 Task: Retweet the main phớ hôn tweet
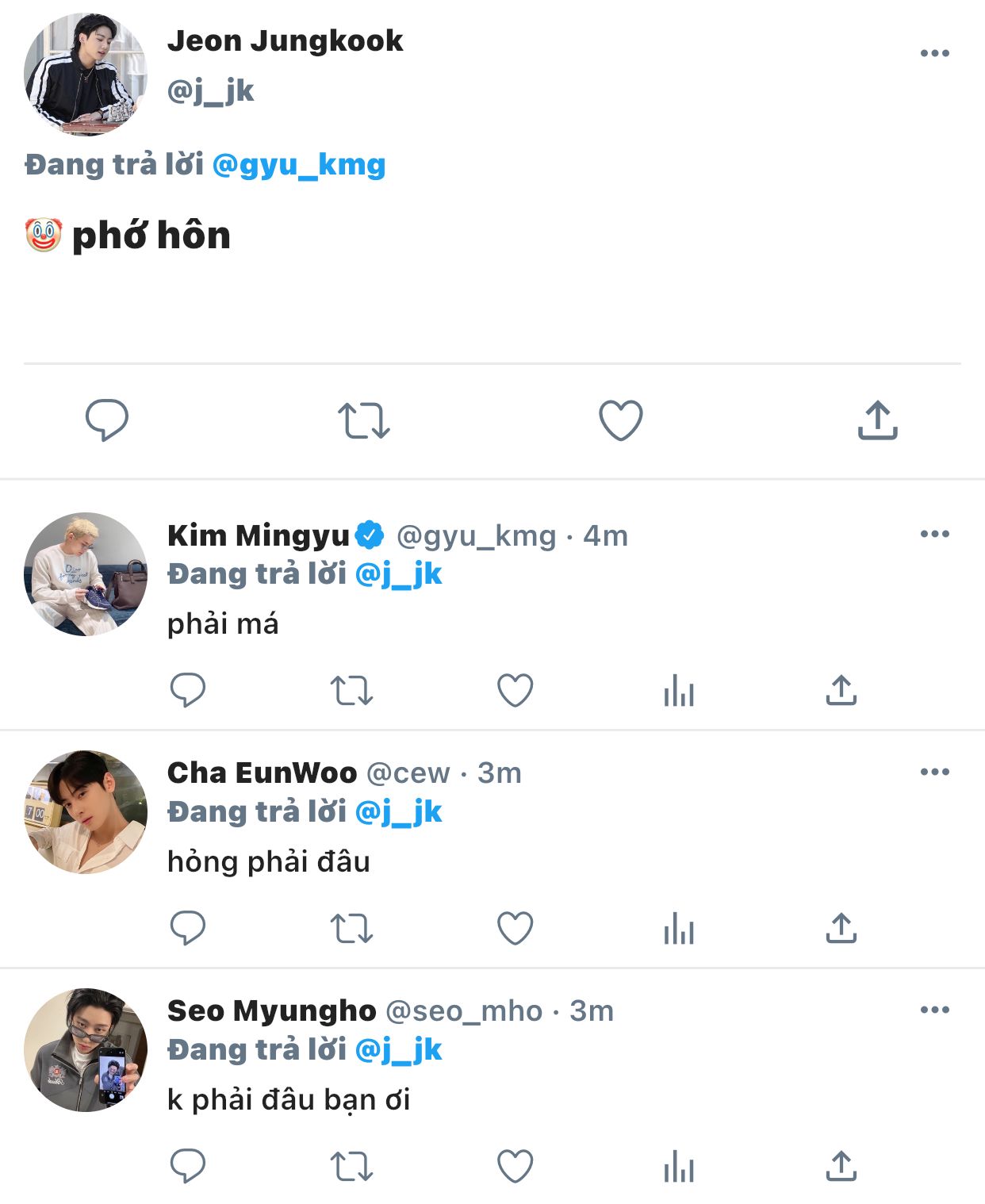[364, 420]
